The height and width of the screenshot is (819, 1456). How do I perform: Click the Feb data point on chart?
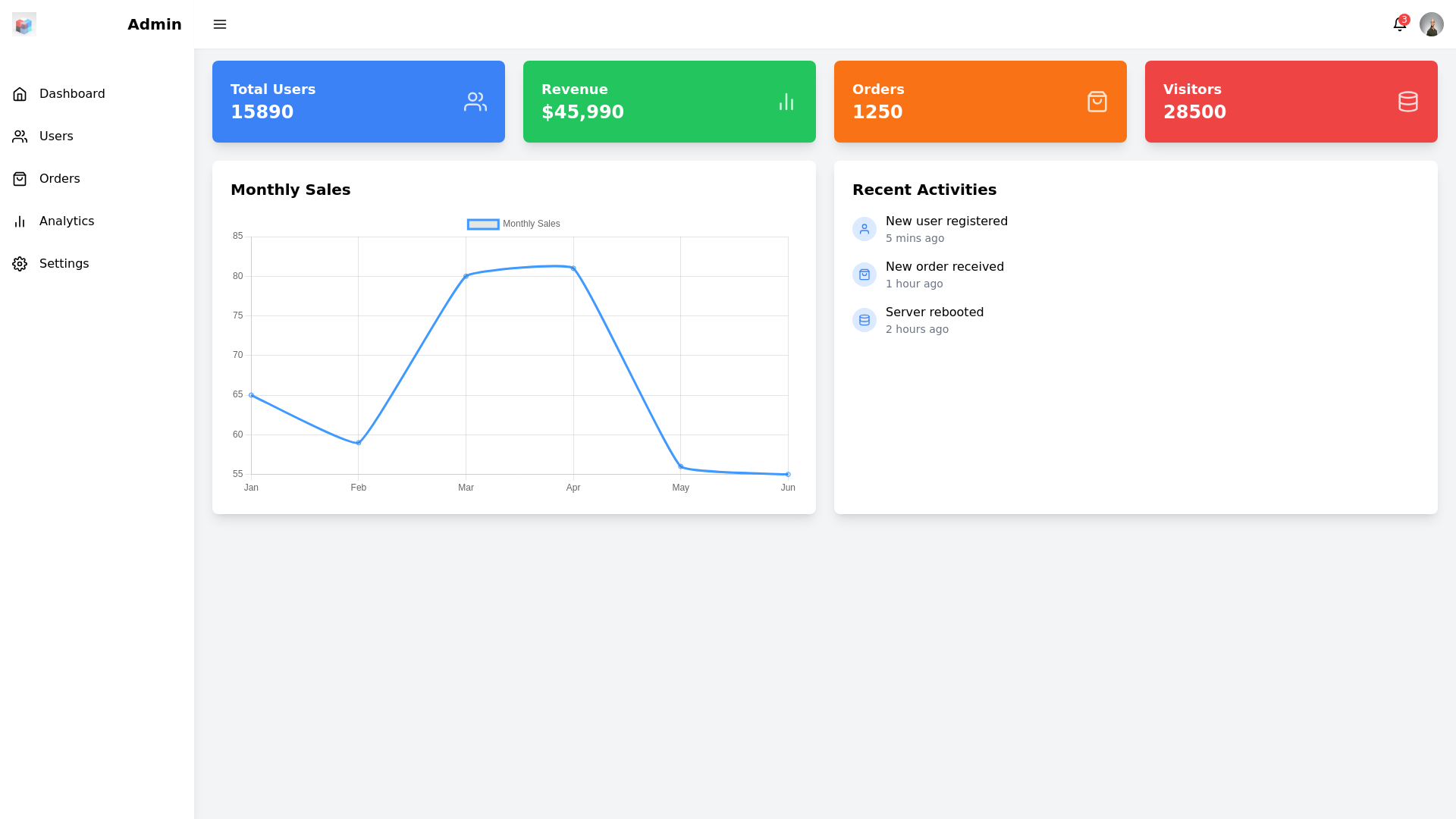pyautogui.click(x=359, y=443)
